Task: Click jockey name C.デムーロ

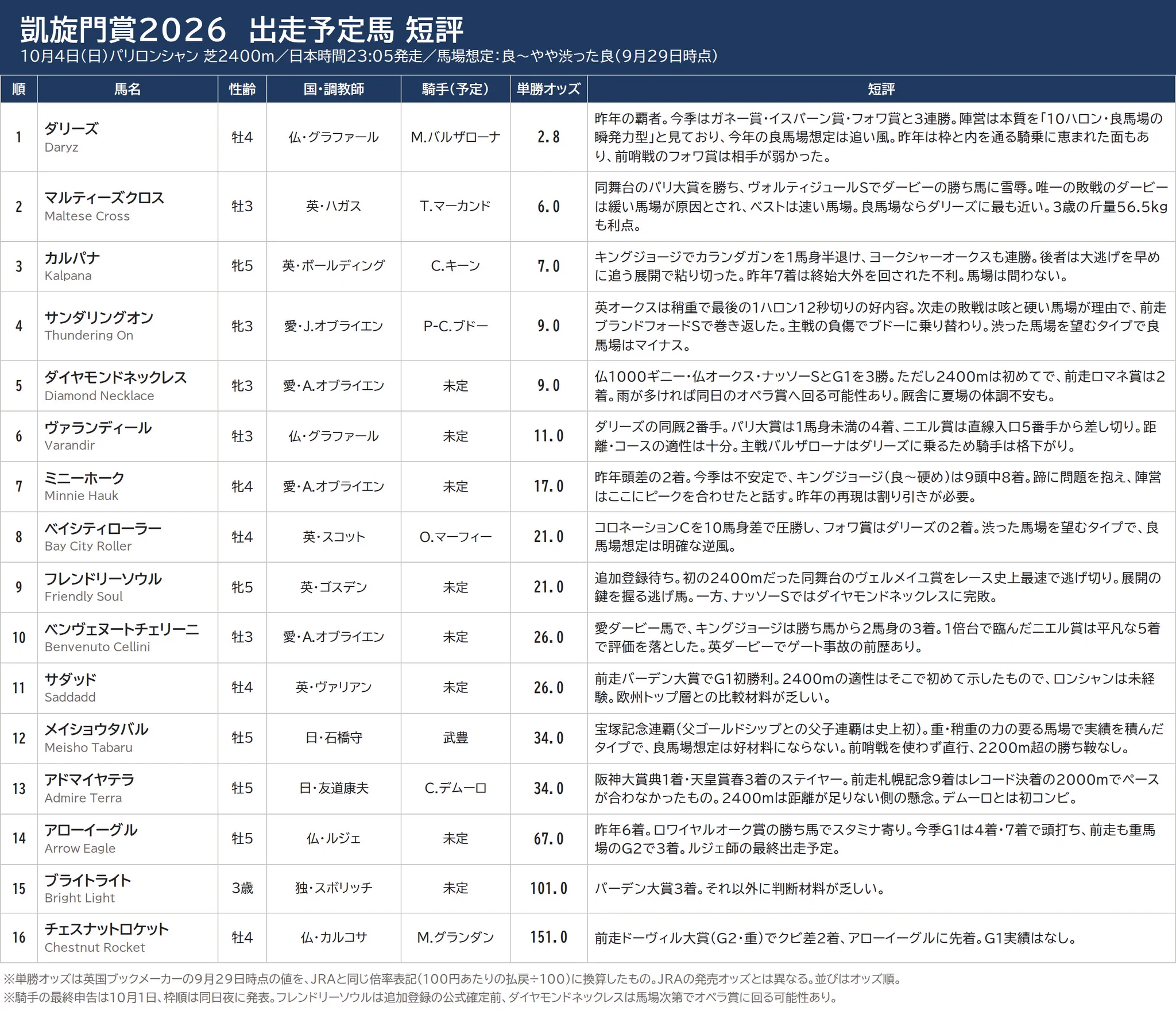Action: (x=455, y=788)
